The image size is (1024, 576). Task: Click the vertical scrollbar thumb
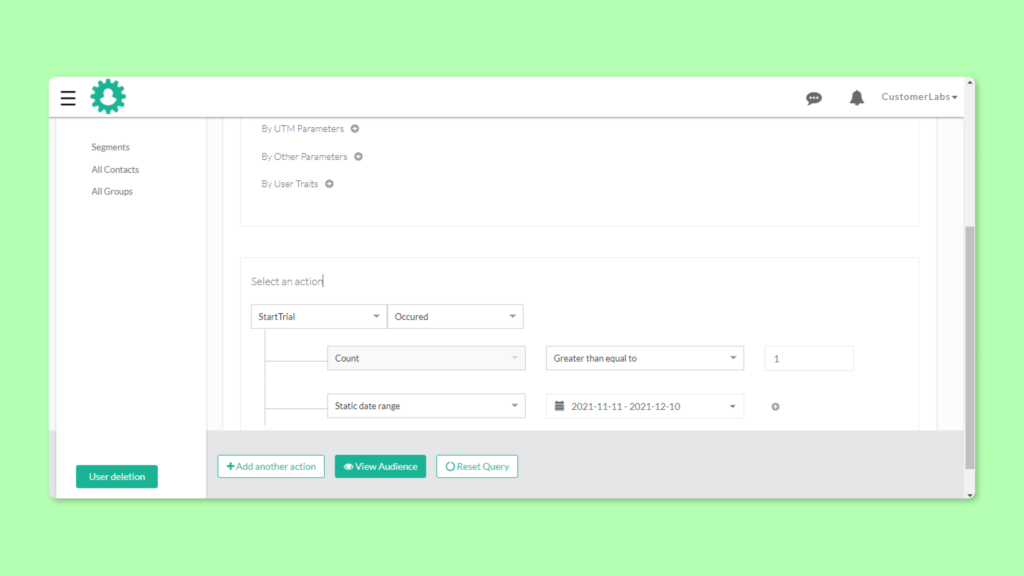[x=970, y=347]
